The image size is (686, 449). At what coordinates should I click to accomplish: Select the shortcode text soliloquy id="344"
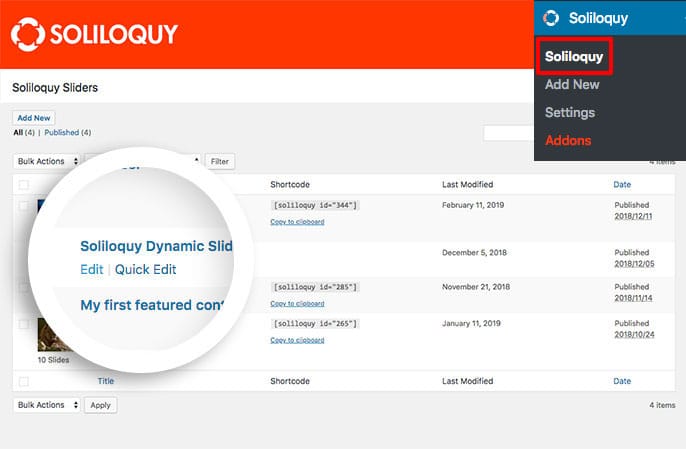click(315, 205)
